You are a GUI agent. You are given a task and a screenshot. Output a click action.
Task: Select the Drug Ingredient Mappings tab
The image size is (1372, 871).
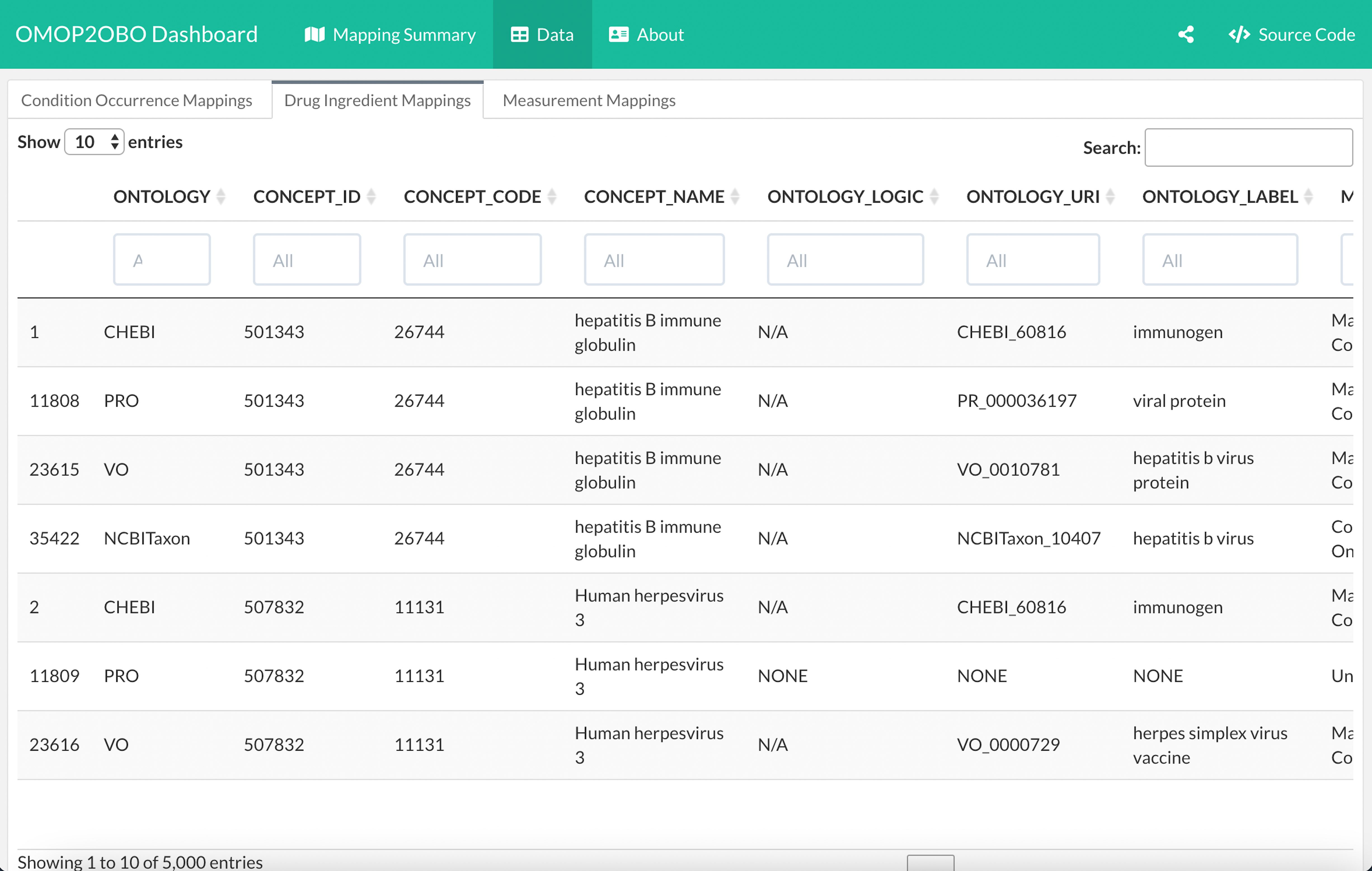coord(378,100)
